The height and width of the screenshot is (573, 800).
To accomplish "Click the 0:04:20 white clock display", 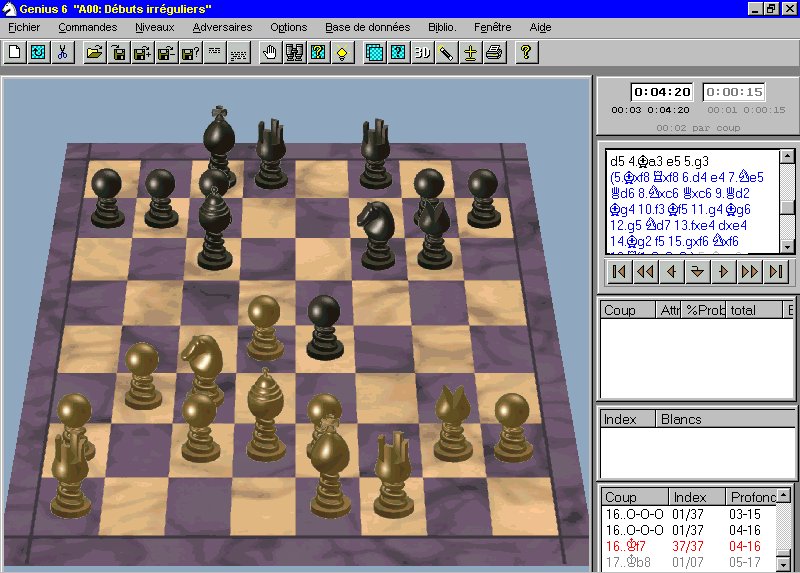I will pos(662,92).
